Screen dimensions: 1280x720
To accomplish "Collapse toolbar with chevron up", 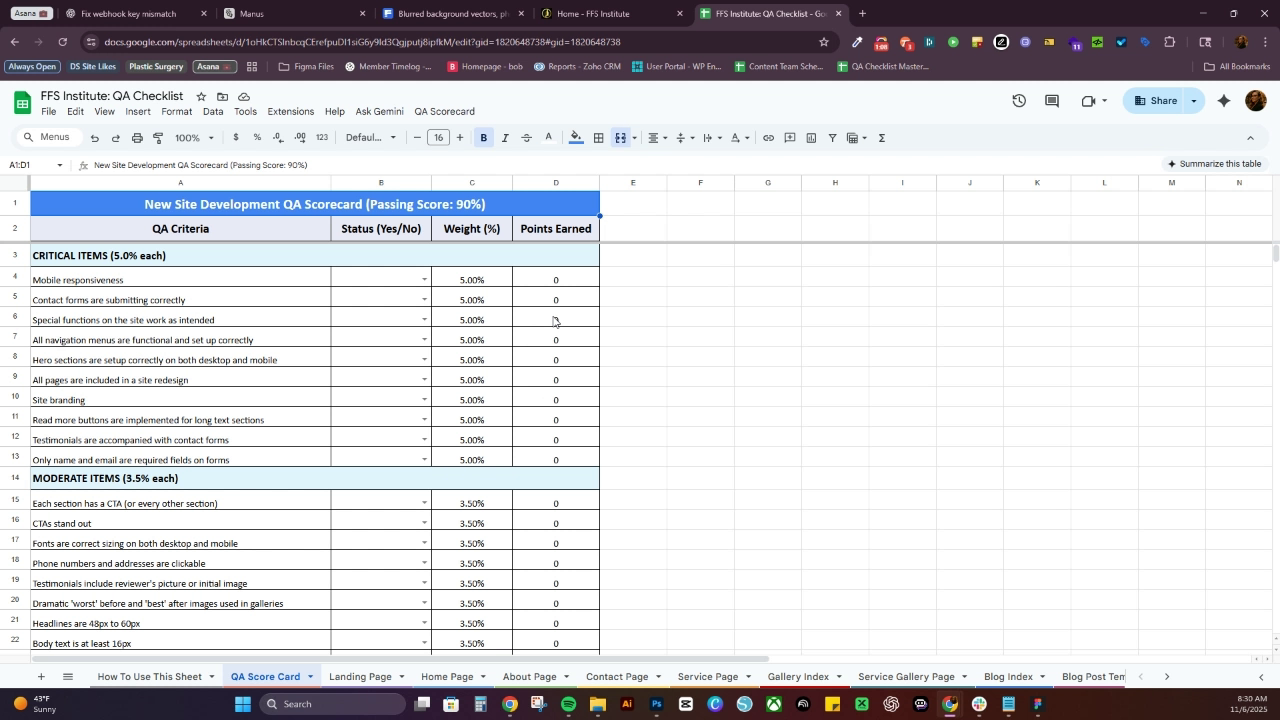I will (1250, 138).
